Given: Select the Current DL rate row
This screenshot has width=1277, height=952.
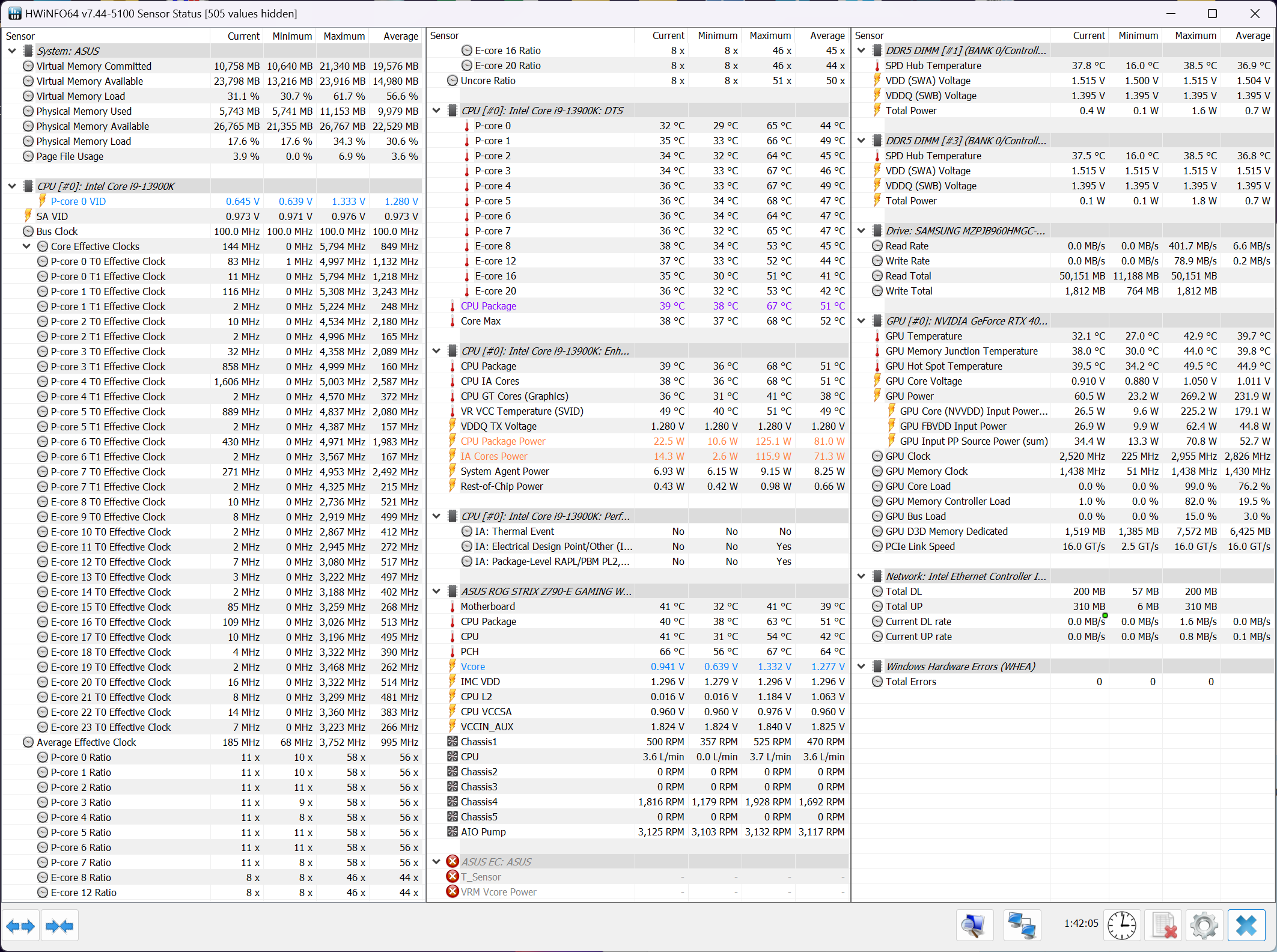Looking at the screenshot, I should click(1062, 621).
